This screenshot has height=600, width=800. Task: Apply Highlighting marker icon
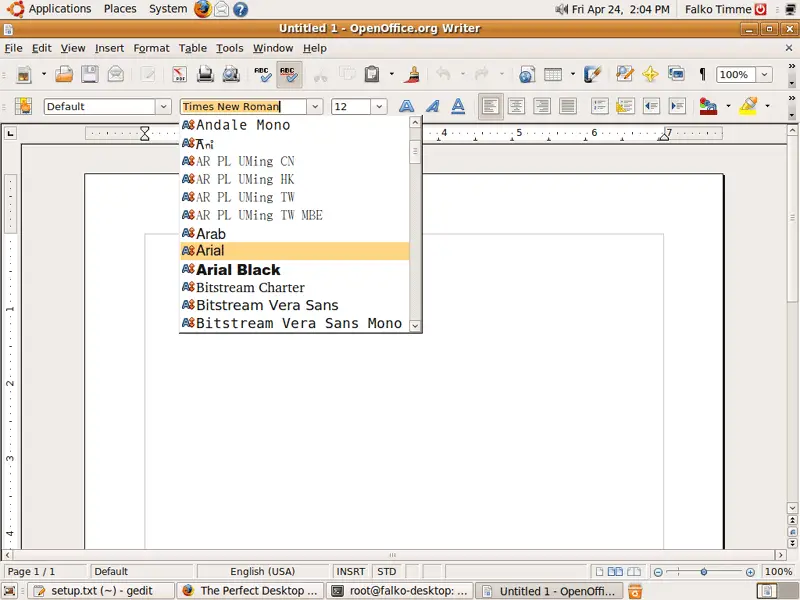[x=748, y=106]
